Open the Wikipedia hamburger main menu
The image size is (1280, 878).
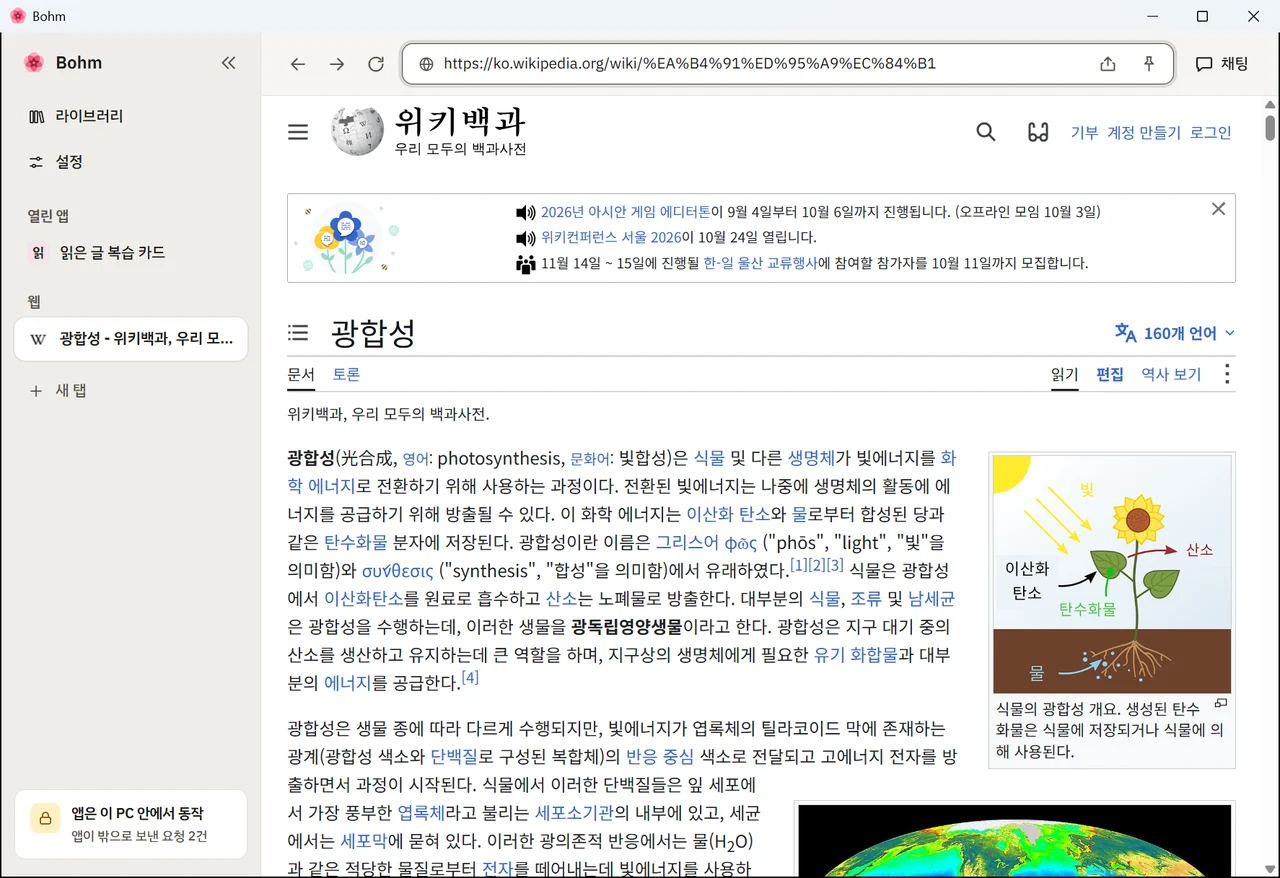pos(298,132)
